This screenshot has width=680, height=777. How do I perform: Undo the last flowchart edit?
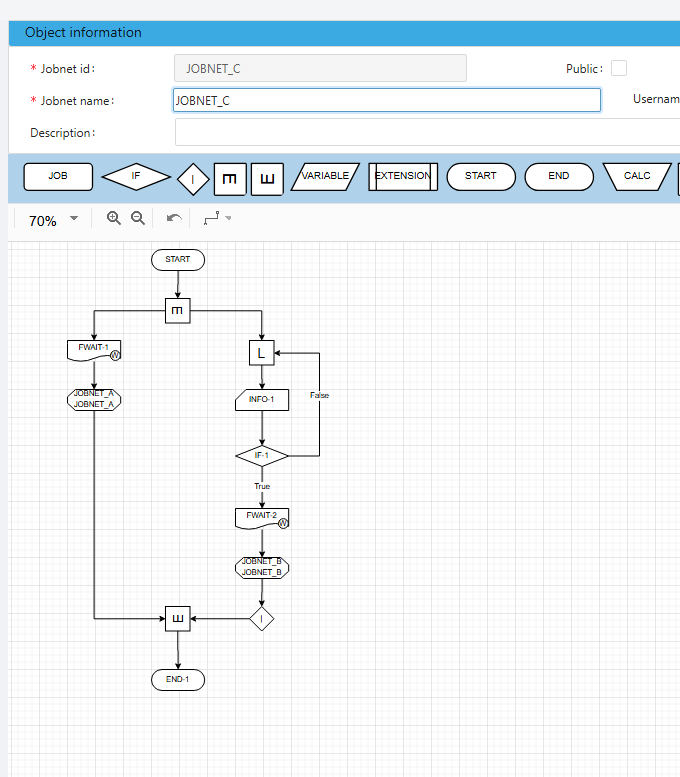tap(174, 219)
